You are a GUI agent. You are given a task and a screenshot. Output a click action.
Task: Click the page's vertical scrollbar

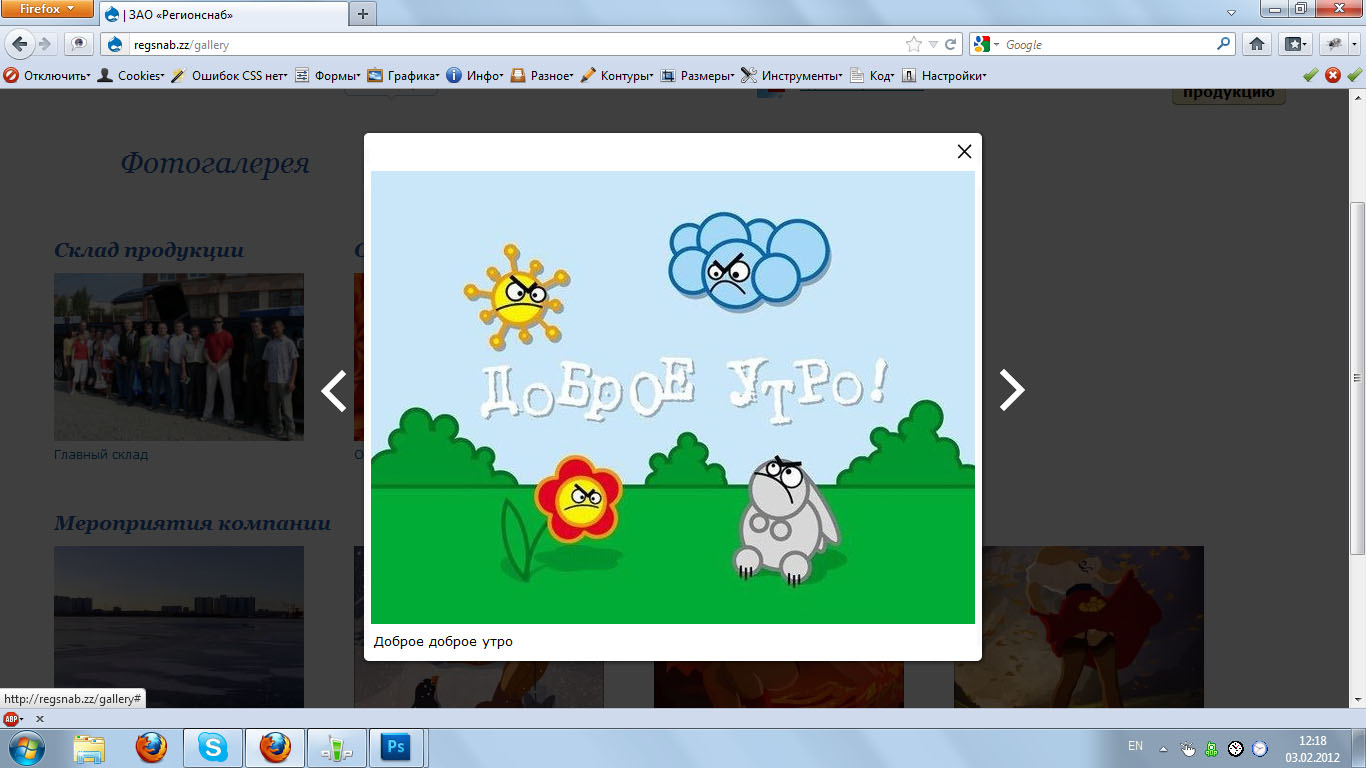(x=1357, y=378)
